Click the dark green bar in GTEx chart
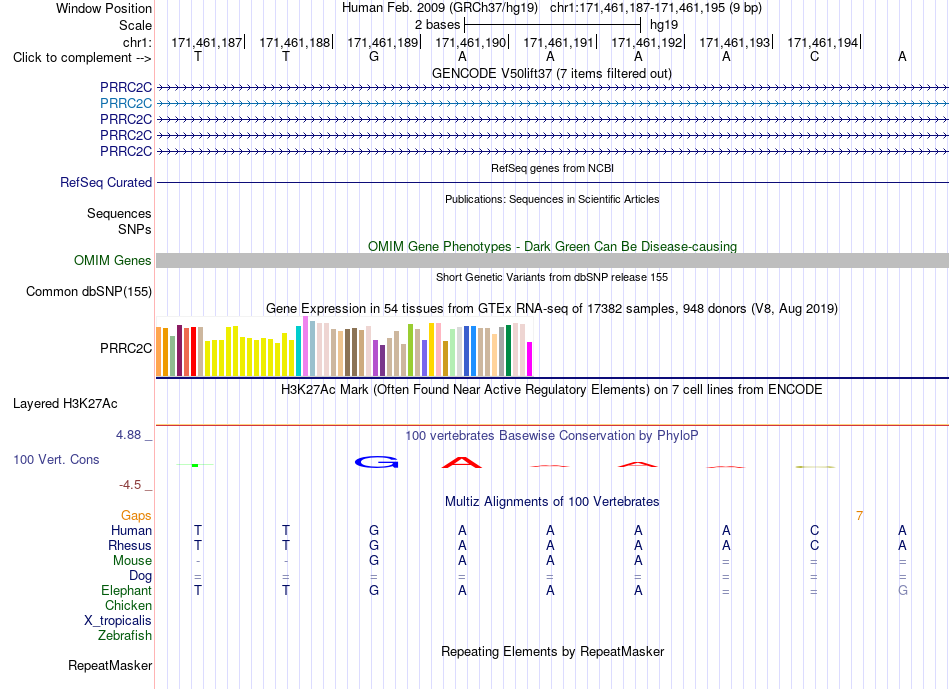 [x=509, y=350]
